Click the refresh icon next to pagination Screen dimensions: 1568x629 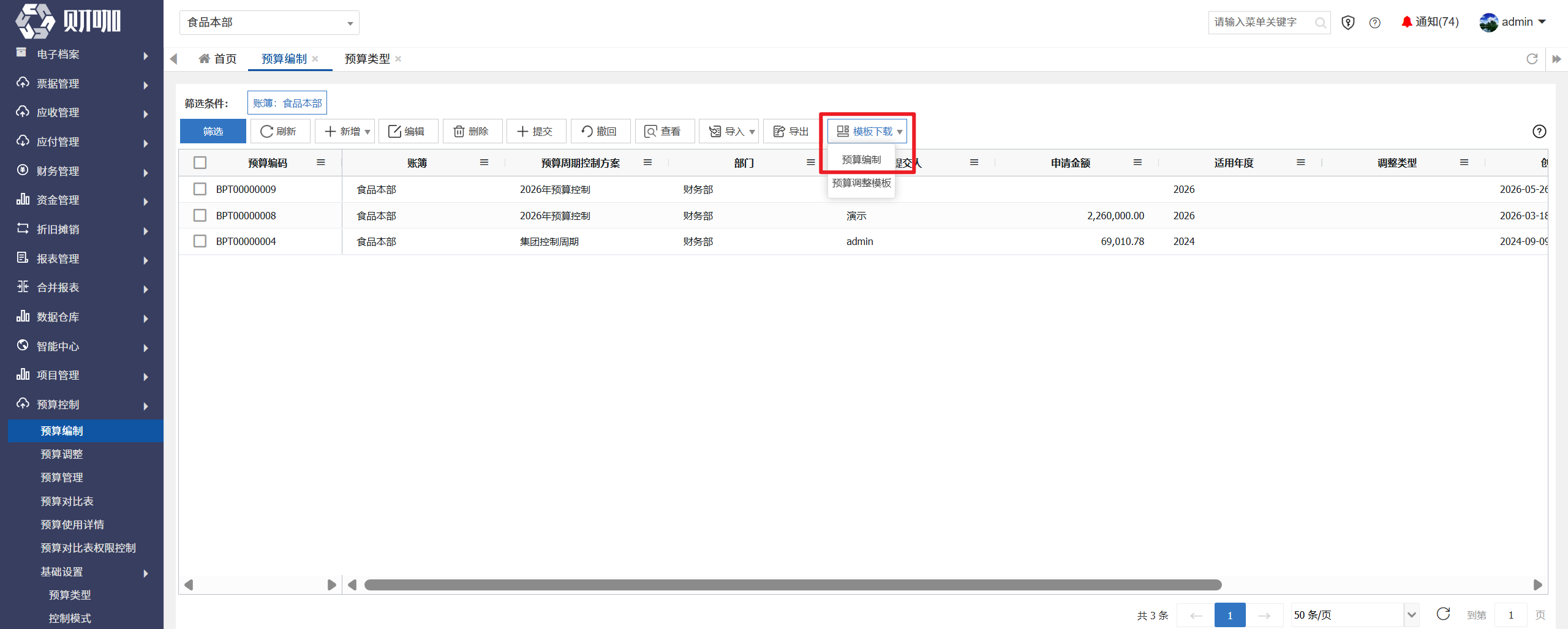(x=1443, y=614)
